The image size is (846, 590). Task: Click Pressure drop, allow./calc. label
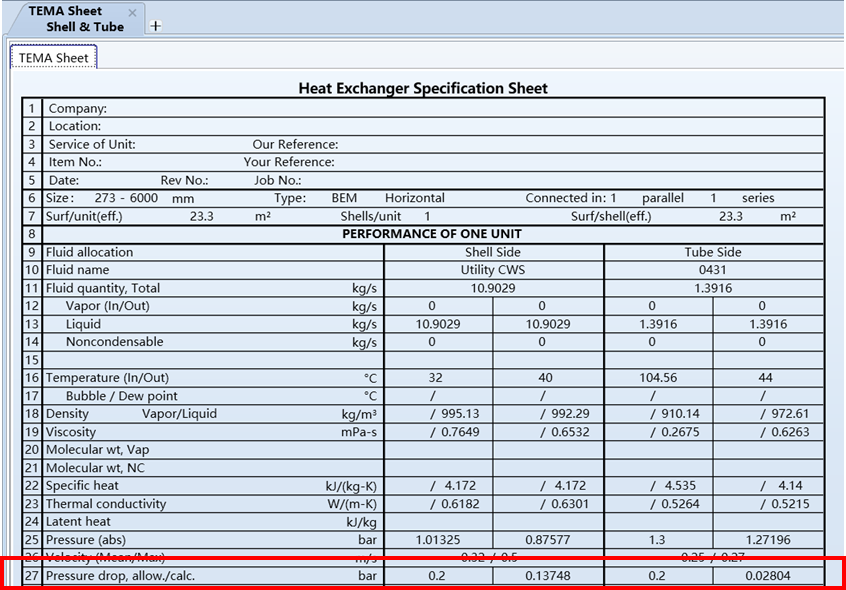click(x=120, y=576)
